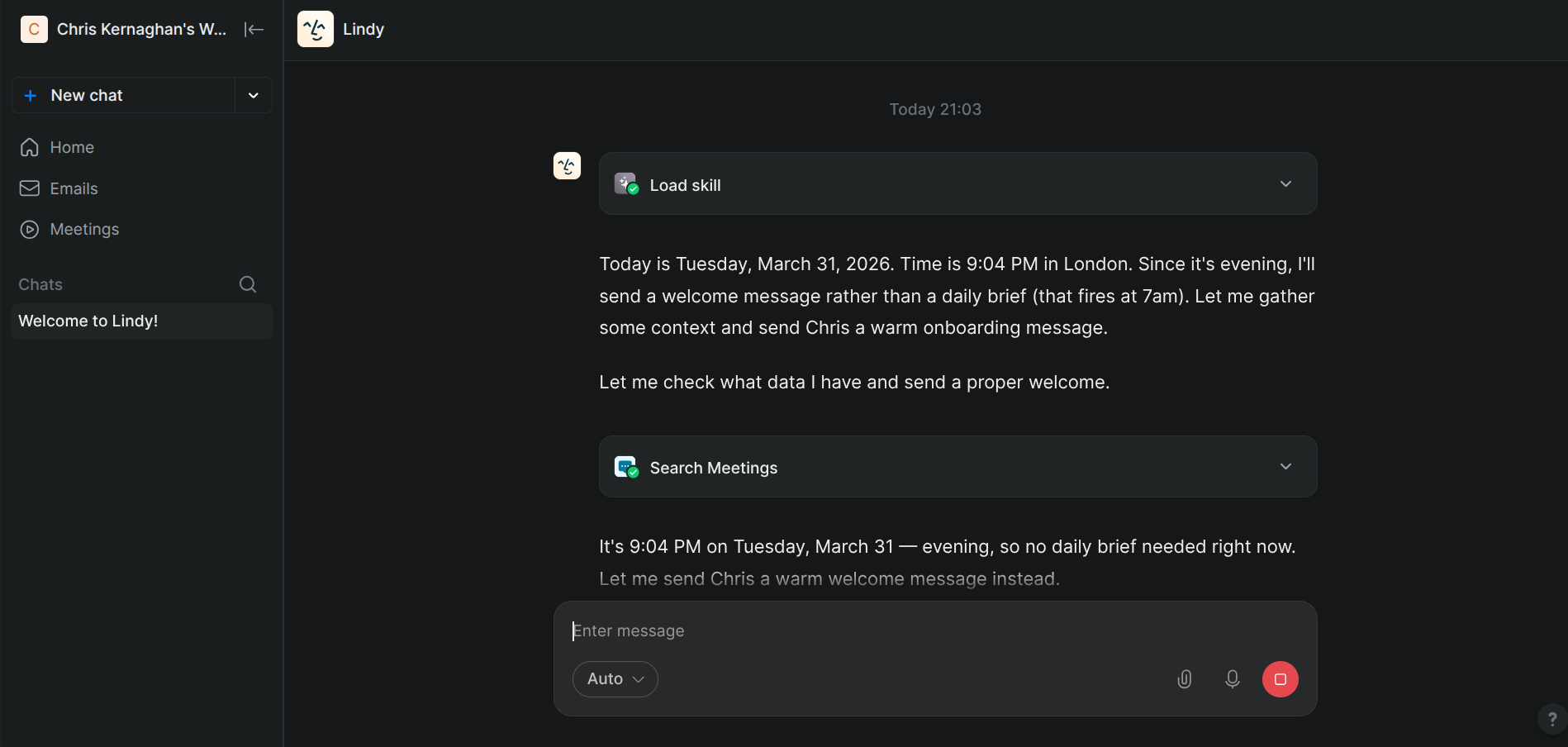Attach a file with the paperclip icon

tap(1184, 679)
